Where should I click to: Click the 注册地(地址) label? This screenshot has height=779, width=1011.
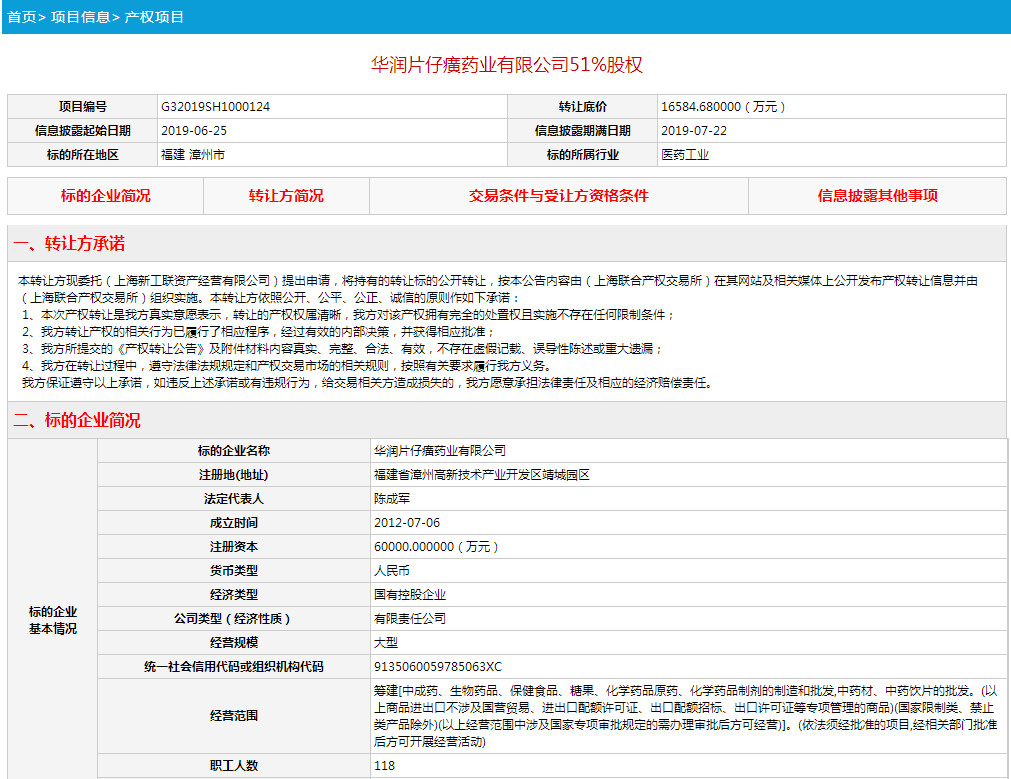click(233, 475)
